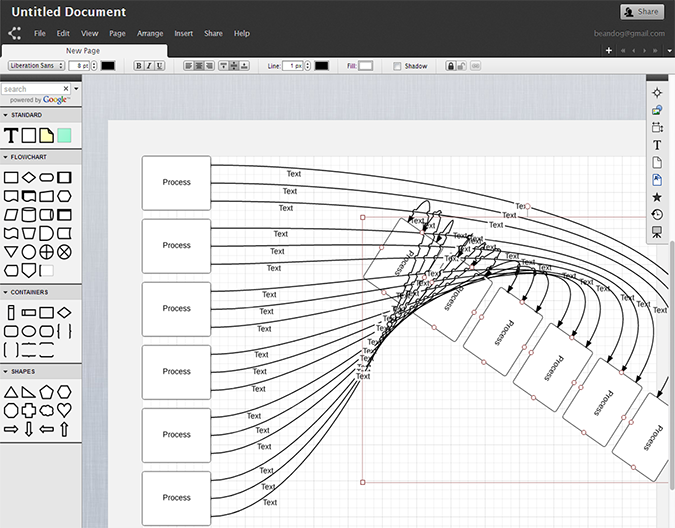Pick the yellow note shape
Image resolution: width=675 pixels, height=528 pixels.
point(47,135)
